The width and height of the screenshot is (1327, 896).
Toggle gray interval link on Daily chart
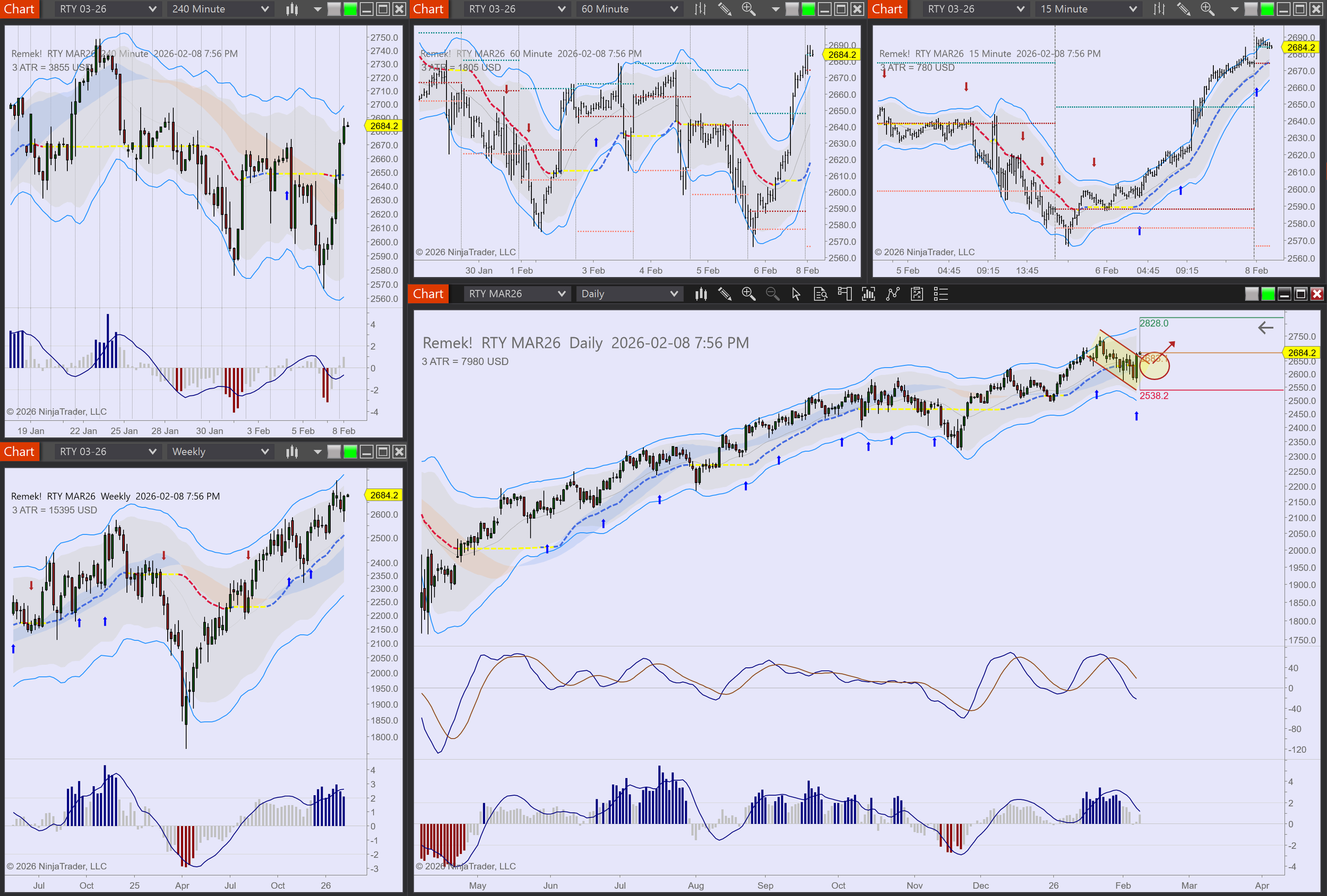pyautogui.click(x=1252, y=294)
